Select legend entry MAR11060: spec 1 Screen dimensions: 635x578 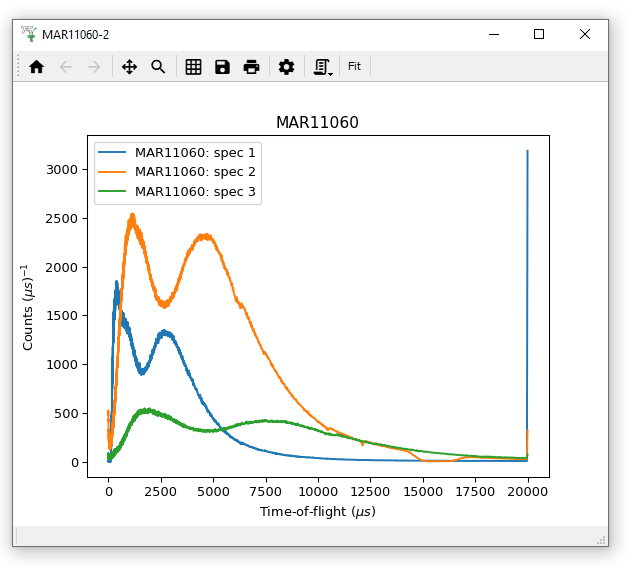point(195,153)
